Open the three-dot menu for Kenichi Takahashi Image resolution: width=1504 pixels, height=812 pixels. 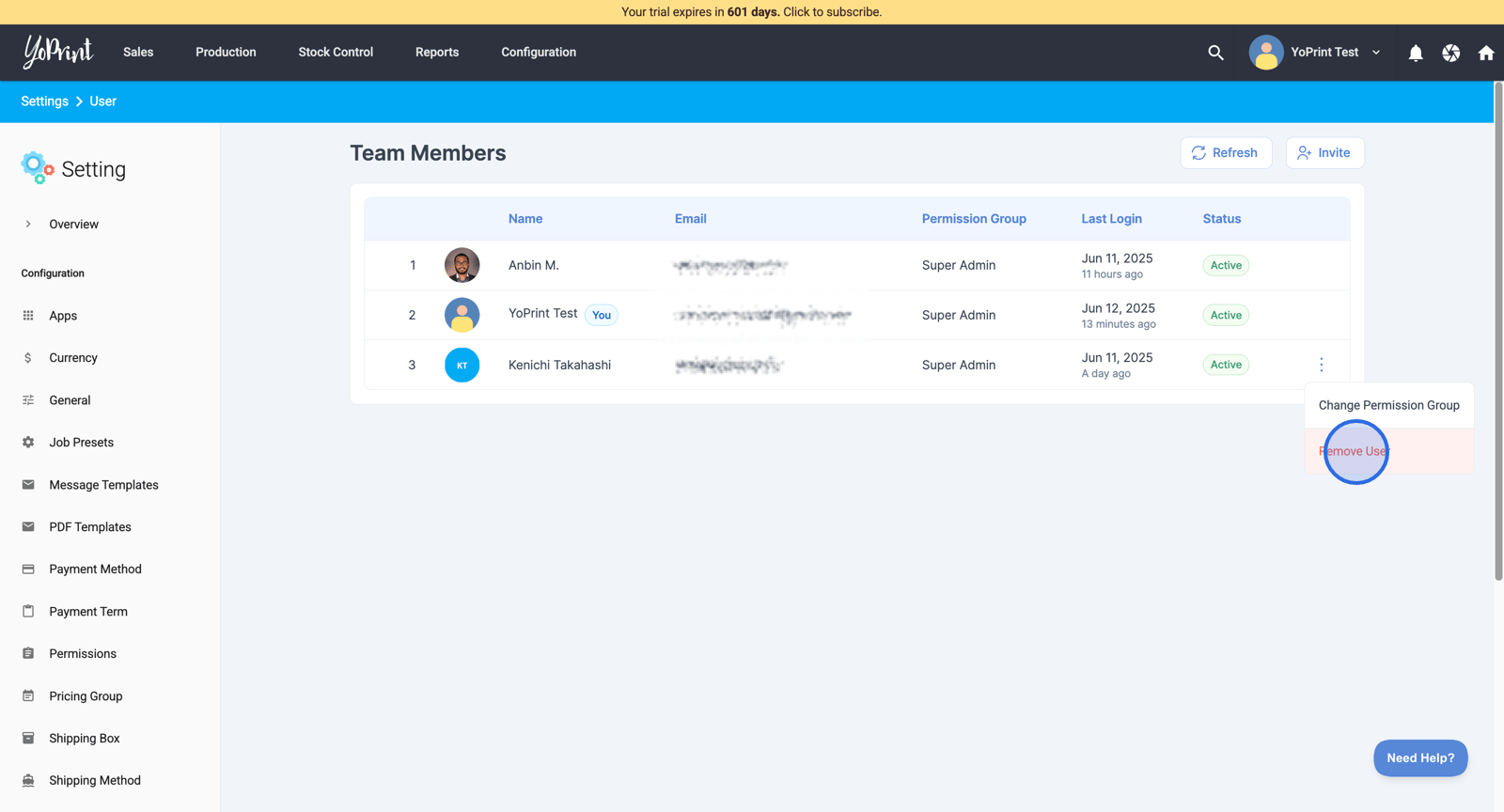1322,365
